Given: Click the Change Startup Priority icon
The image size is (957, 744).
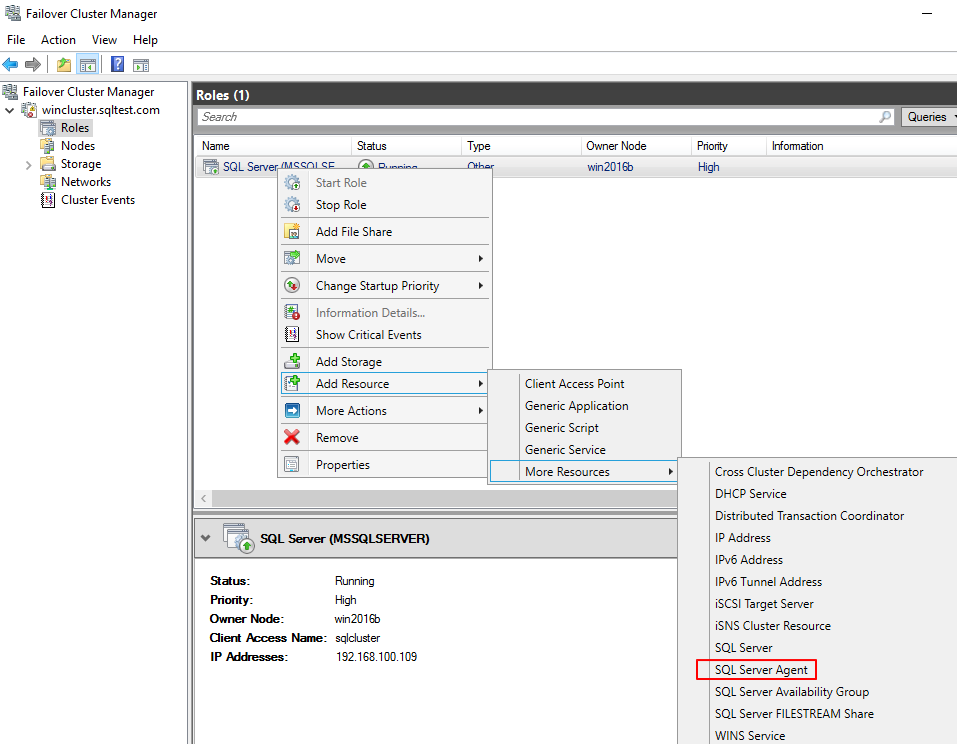Looking at the screenshot, I should point(292,285).
